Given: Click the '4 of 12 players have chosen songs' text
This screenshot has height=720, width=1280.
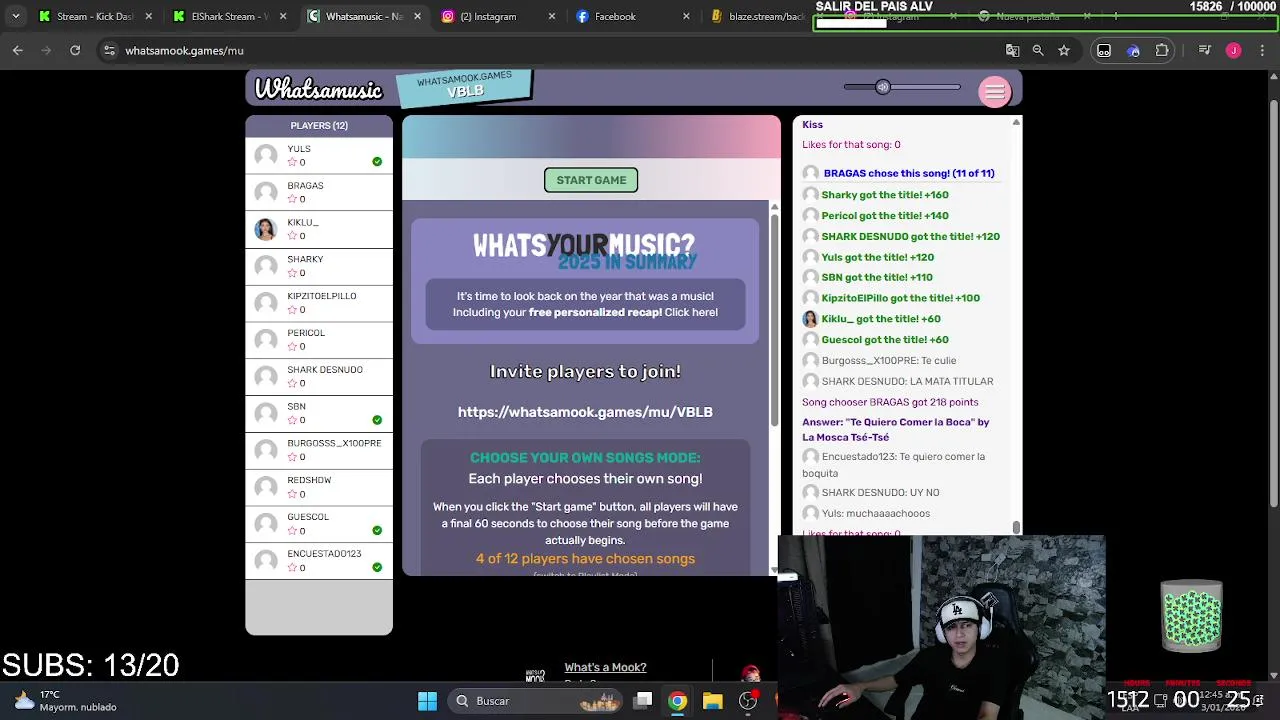Looking at the screenshot, I should (x=585, y=559).
